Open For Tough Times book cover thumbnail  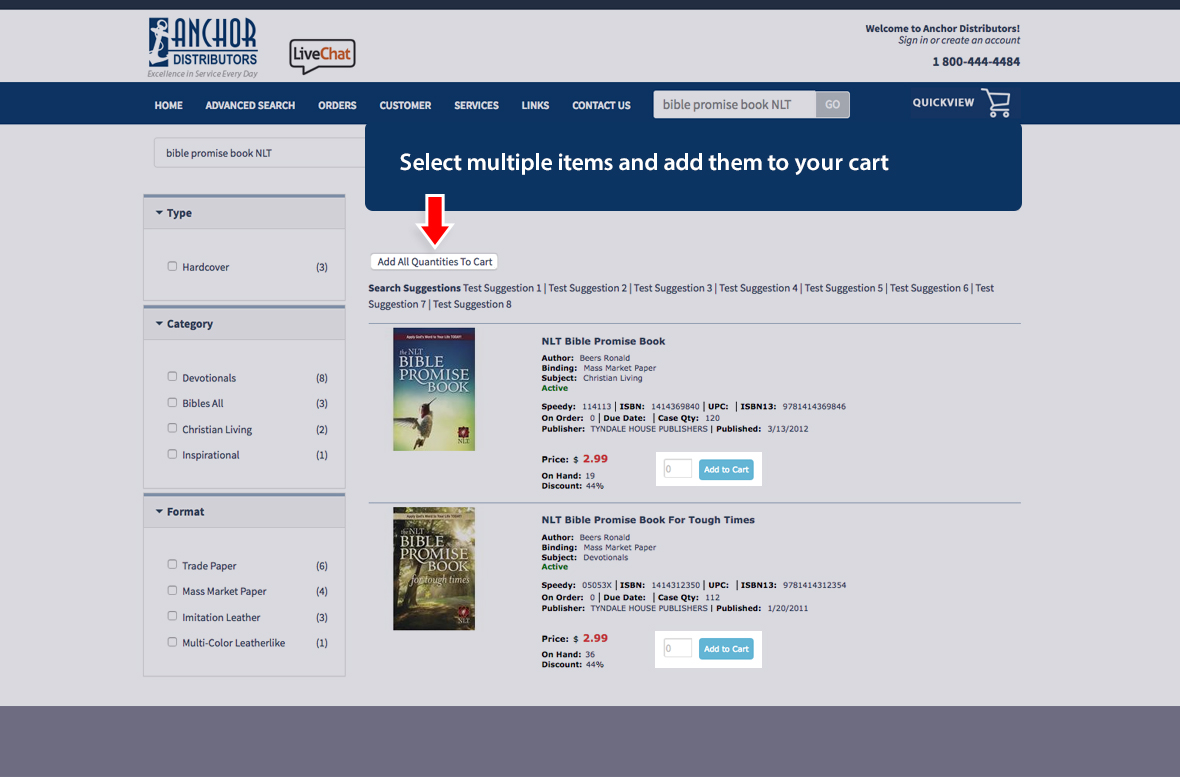point(433,568)
